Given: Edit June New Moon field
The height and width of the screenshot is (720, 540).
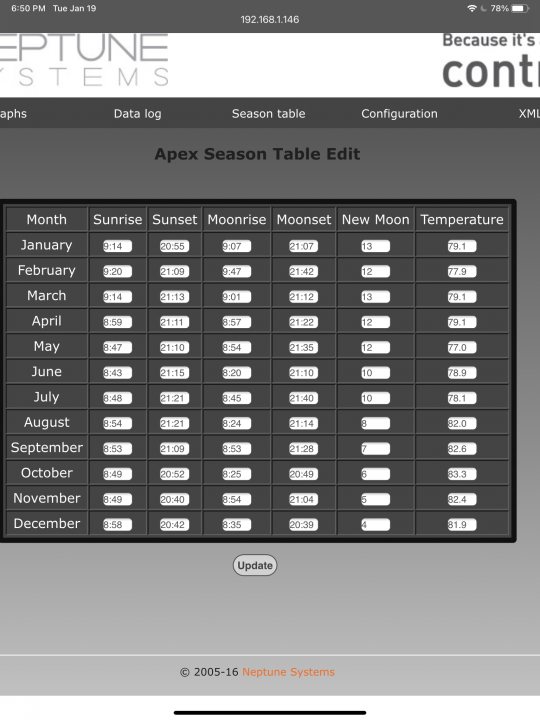Looking at the screenshot, I should coord(375,372).
